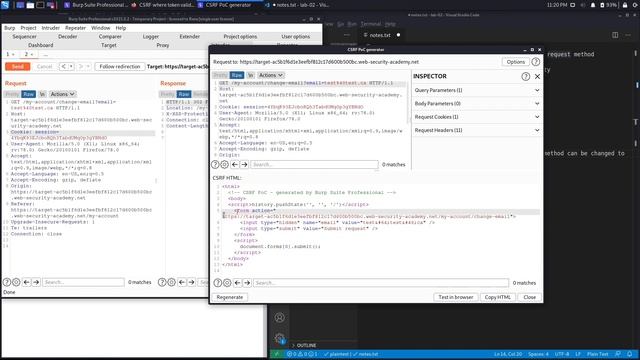
Task: Click help icon under Repeater Response panel
Action: (x=162, y=282)
